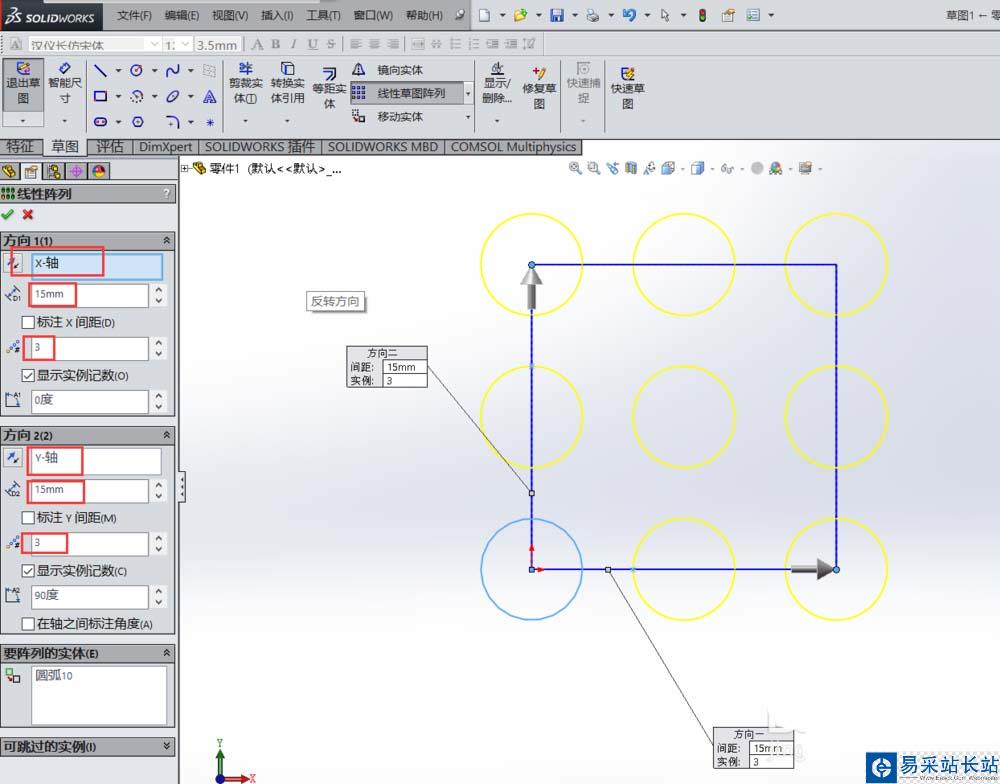
Task: Confirm pattern with the green checkmark
Action: pyautogui.click(x=8, y=214)
